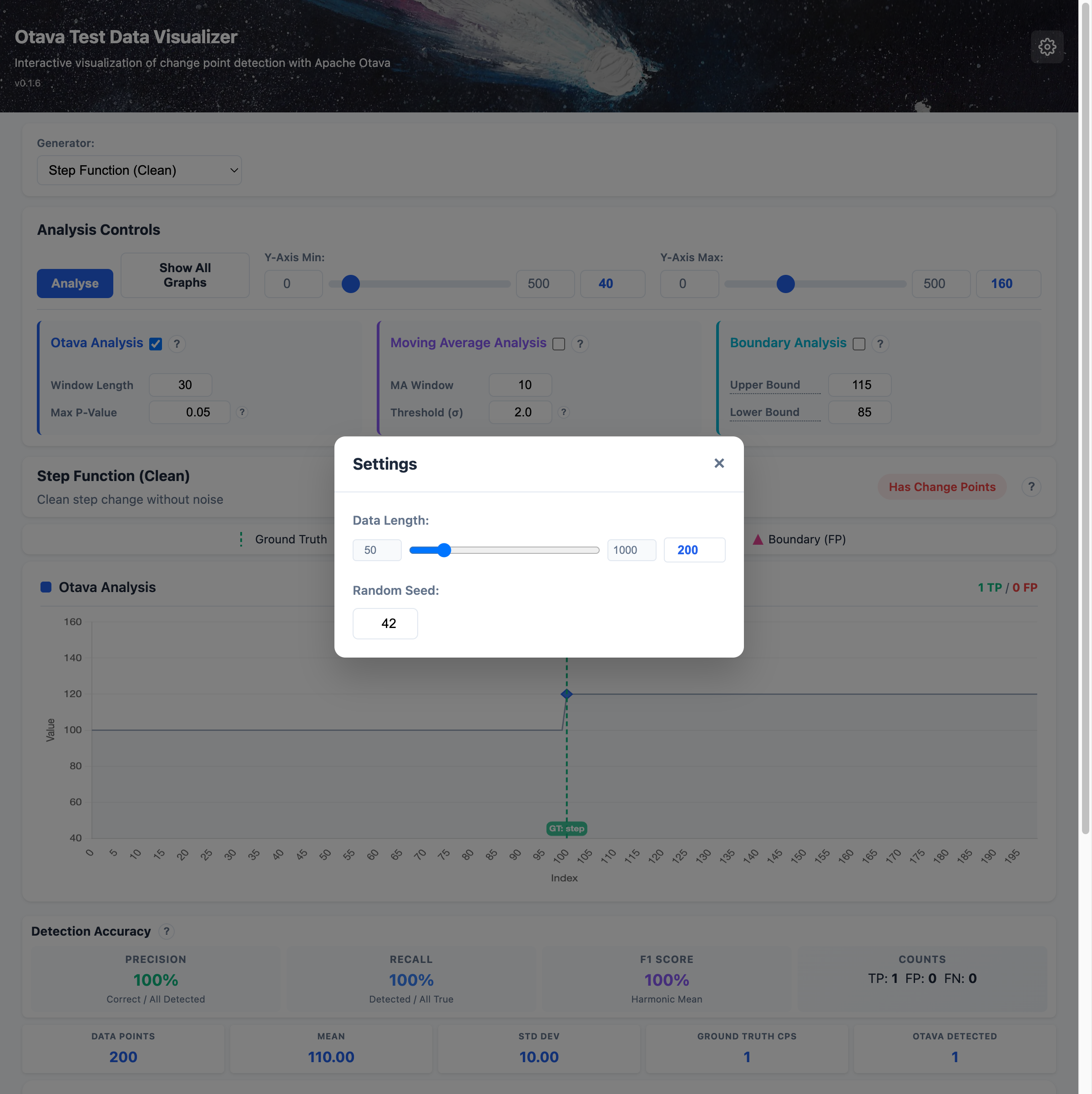Click the Precision 100% value

[156, 980]
